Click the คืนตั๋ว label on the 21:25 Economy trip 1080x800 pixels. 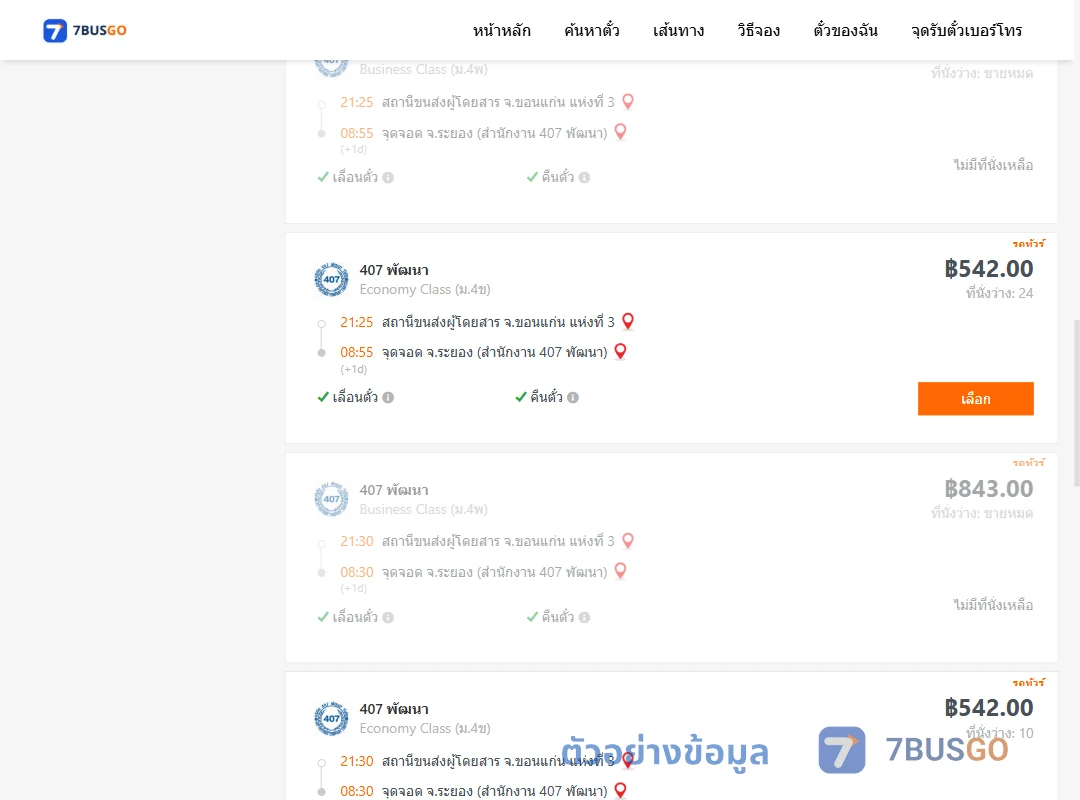pyautogui.click(x=546, y=398)
